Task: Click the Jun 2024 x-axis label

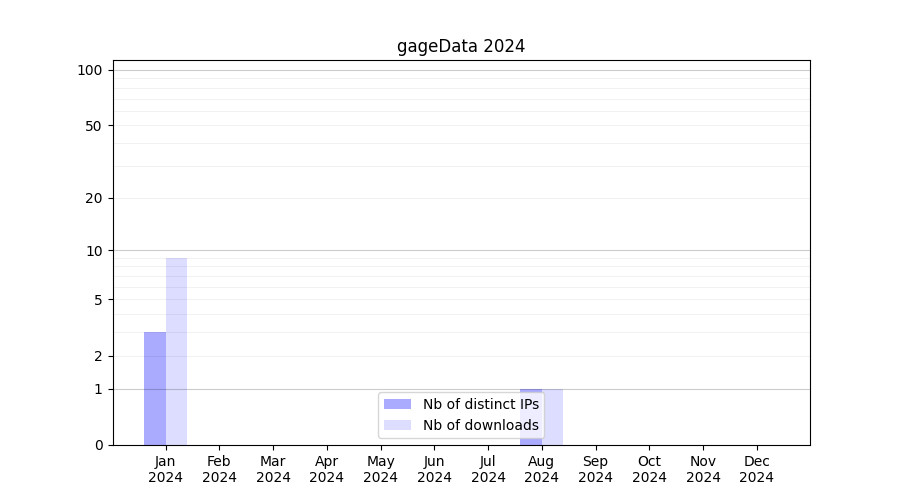Action: coord(434,469)
